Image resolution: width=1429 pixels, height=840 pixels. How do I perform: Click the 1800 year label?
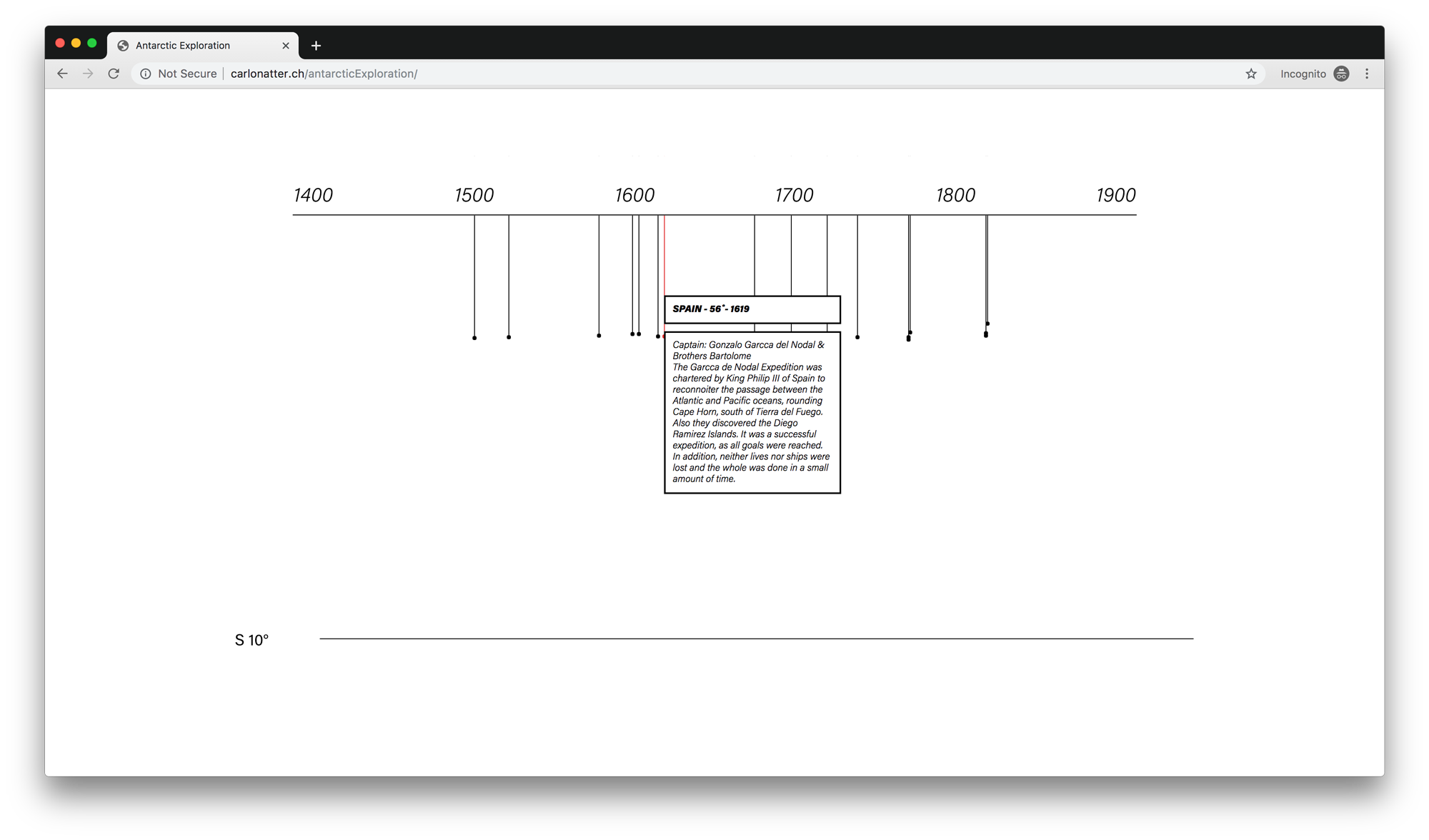(x=955, y=195)
